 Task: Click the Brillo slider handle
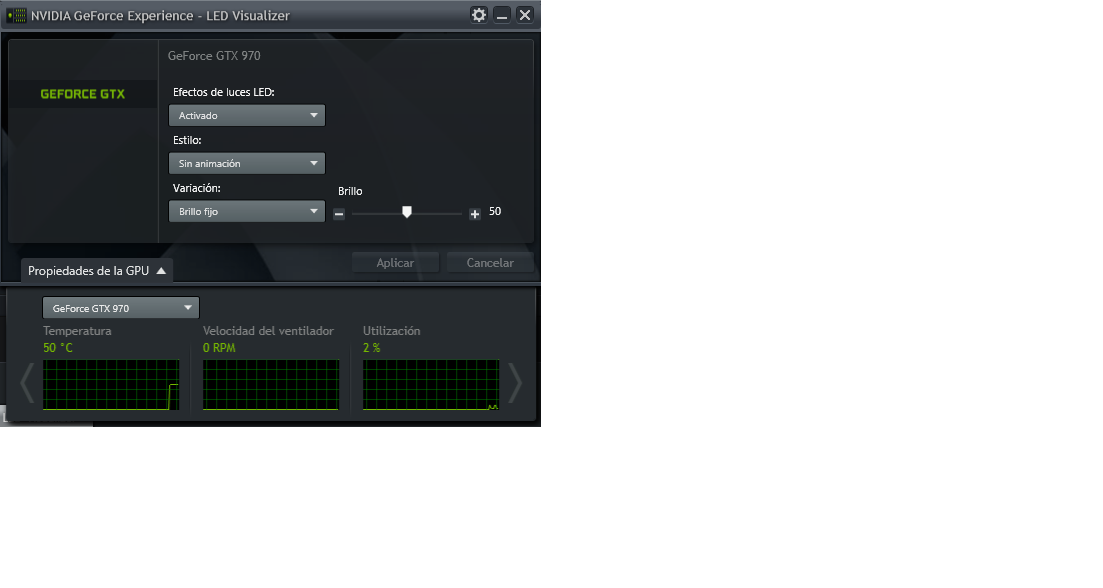tap(407, 212)
